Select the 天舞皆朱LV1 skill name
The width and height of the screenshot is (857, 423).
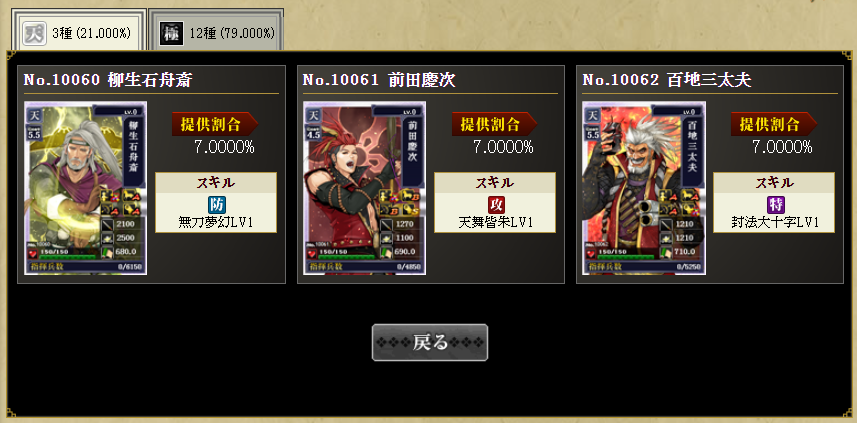click(496, 222)
